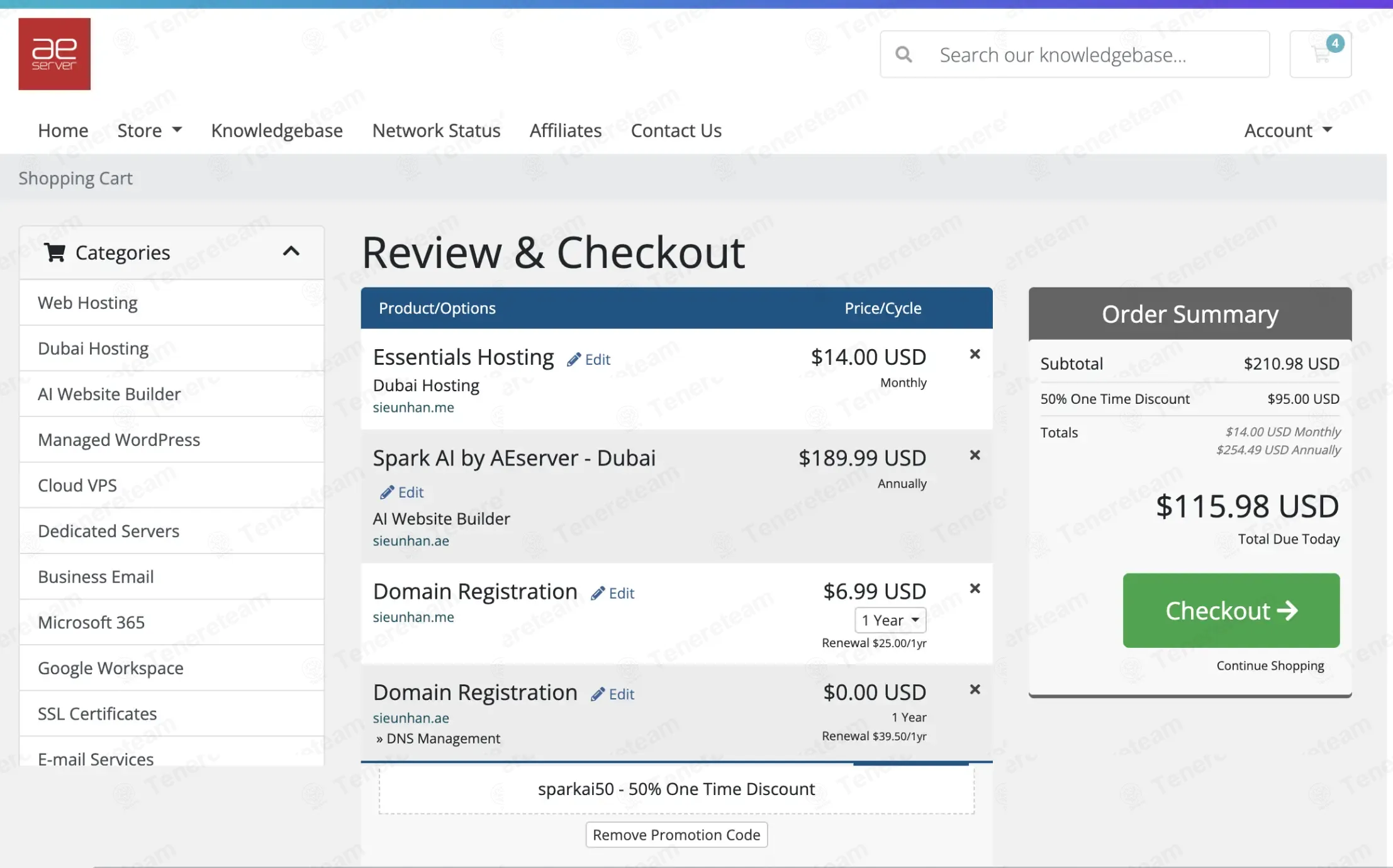Click the AEserver logo

click(x=54, y=53)
